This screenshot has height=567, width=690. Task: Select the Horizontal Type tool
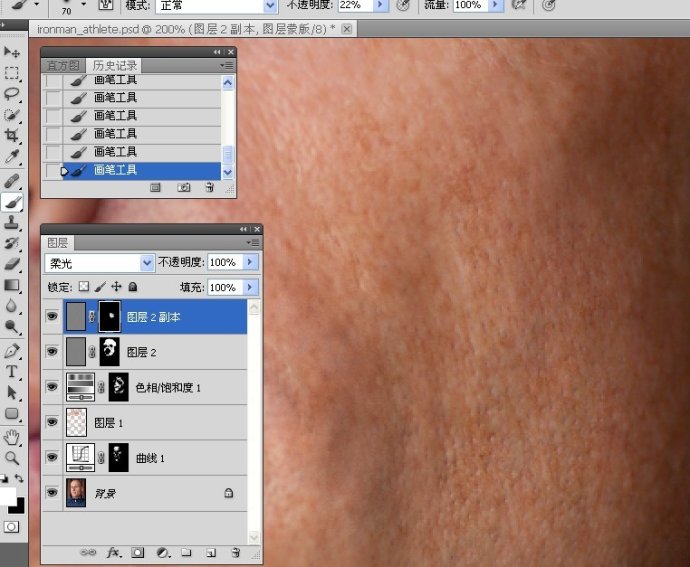pos(12,372)
